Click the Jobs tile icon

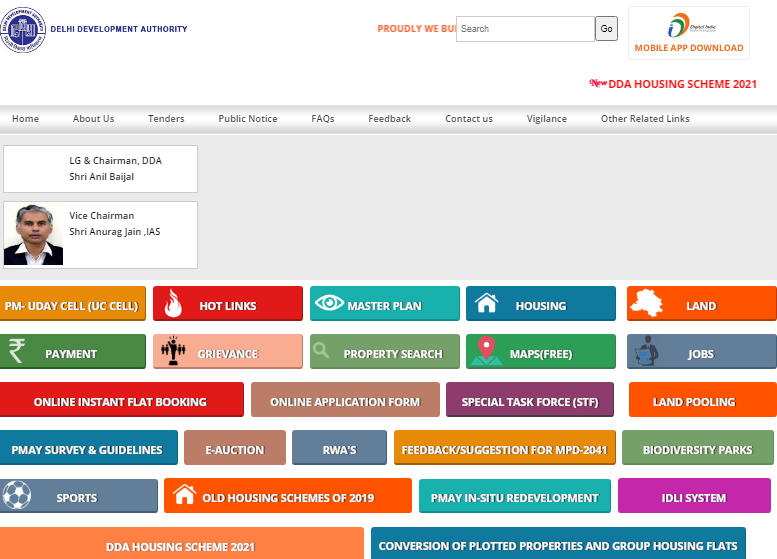(645, 351)
